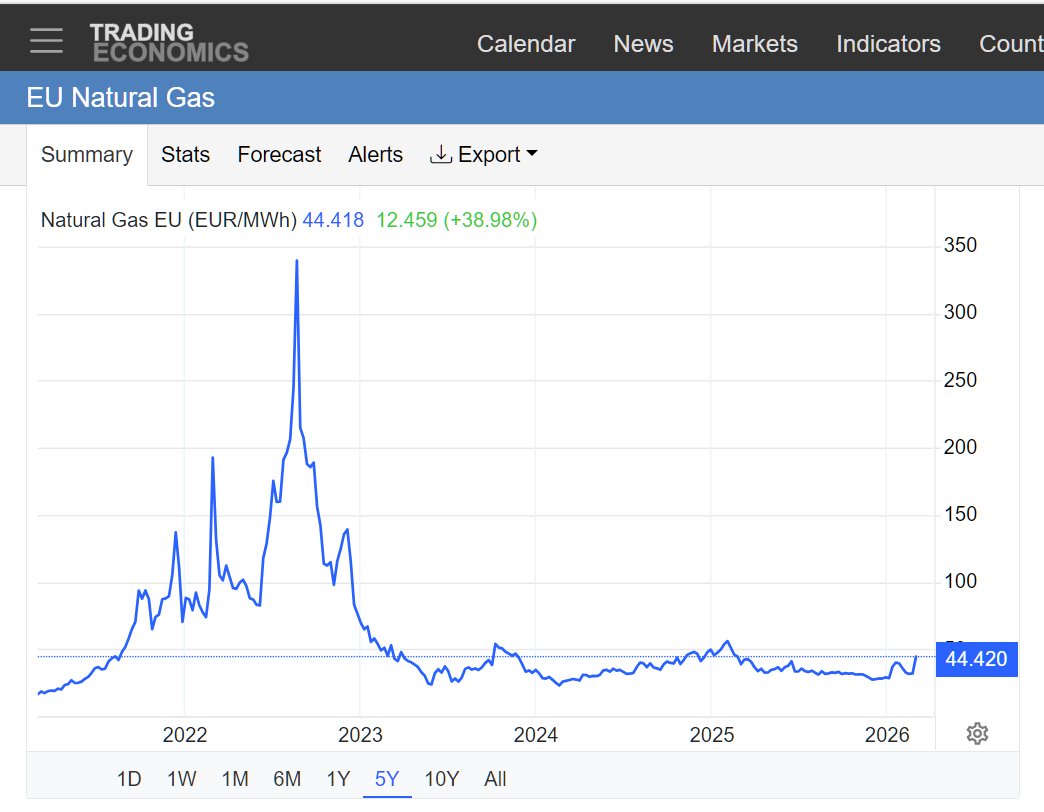The height and width of the screenshot is (812, 1044).
Task: Set chart range to 6M
Action: tap(287, 778)
